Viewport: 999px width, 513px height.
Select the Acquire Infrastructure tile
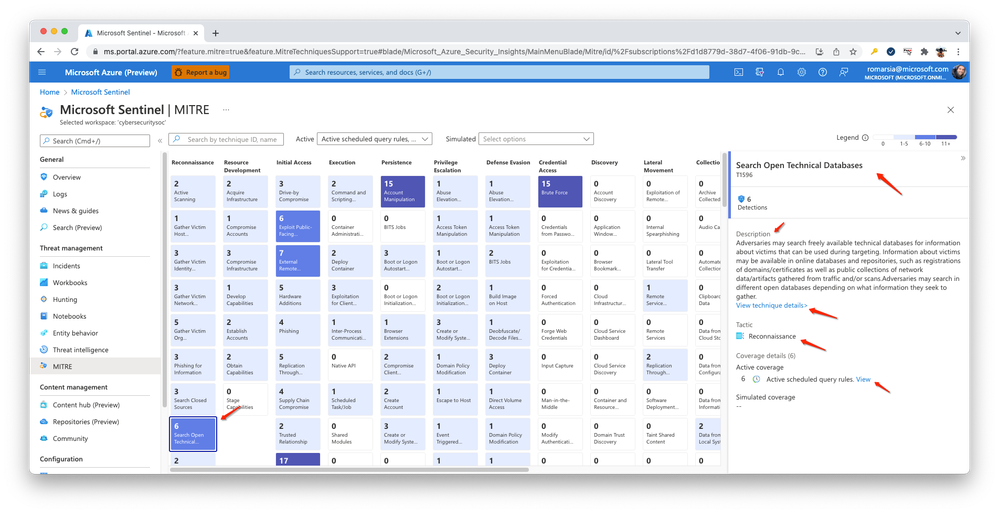(245, 191)
